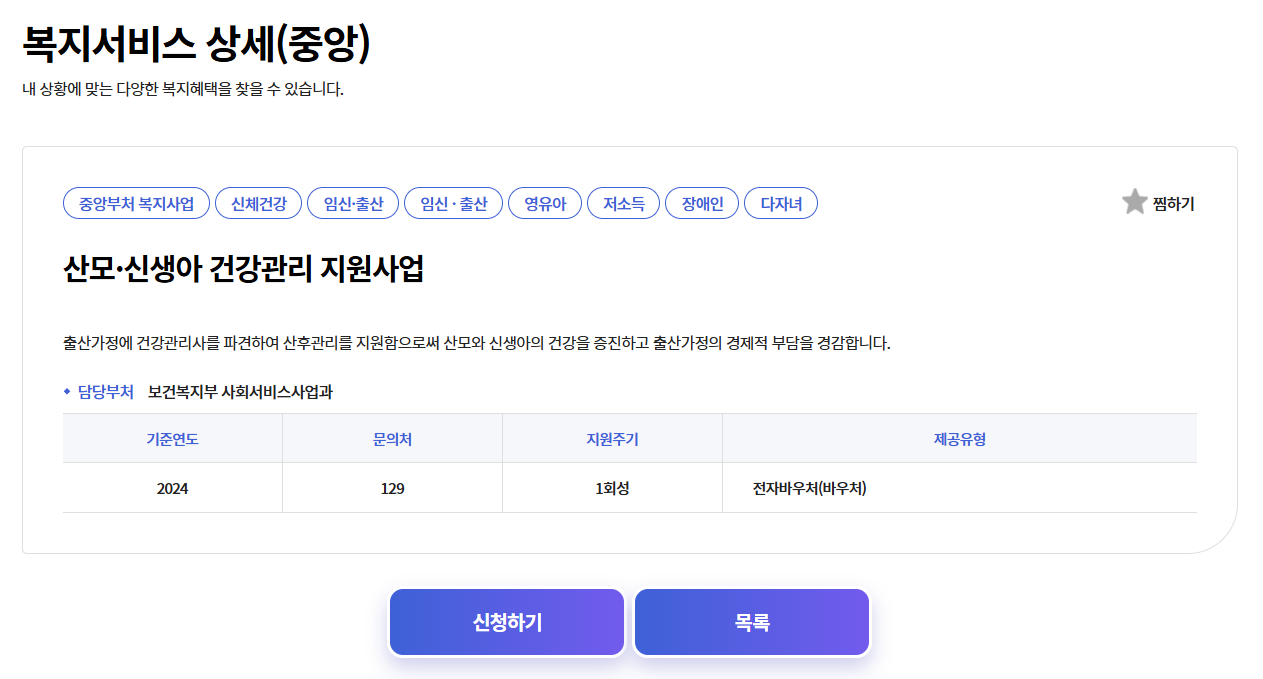Click the second 임신 · 출산 tag
Viewport: 1263px width, 679px height.
point(453,202)
